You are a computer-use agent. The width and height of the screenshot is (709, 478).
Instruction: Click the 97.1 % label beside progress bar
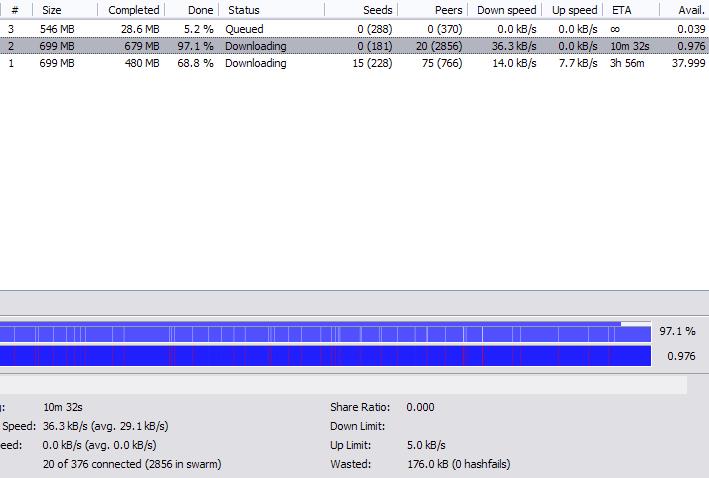pyautogui.click(x=677, y=331)
